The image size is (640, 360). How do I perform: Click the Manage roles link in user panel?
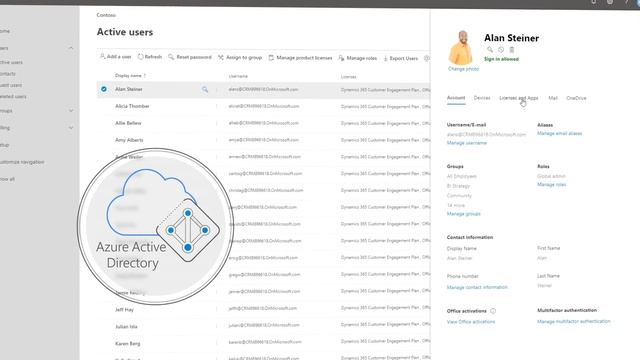(551, 184)
